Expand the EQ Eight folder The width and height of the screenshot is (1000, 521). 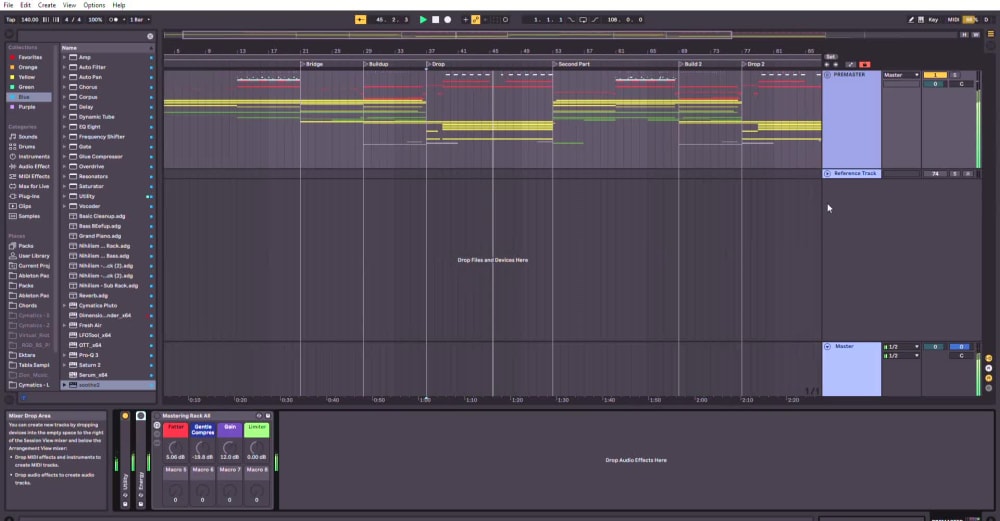click(x=64, y=127)
